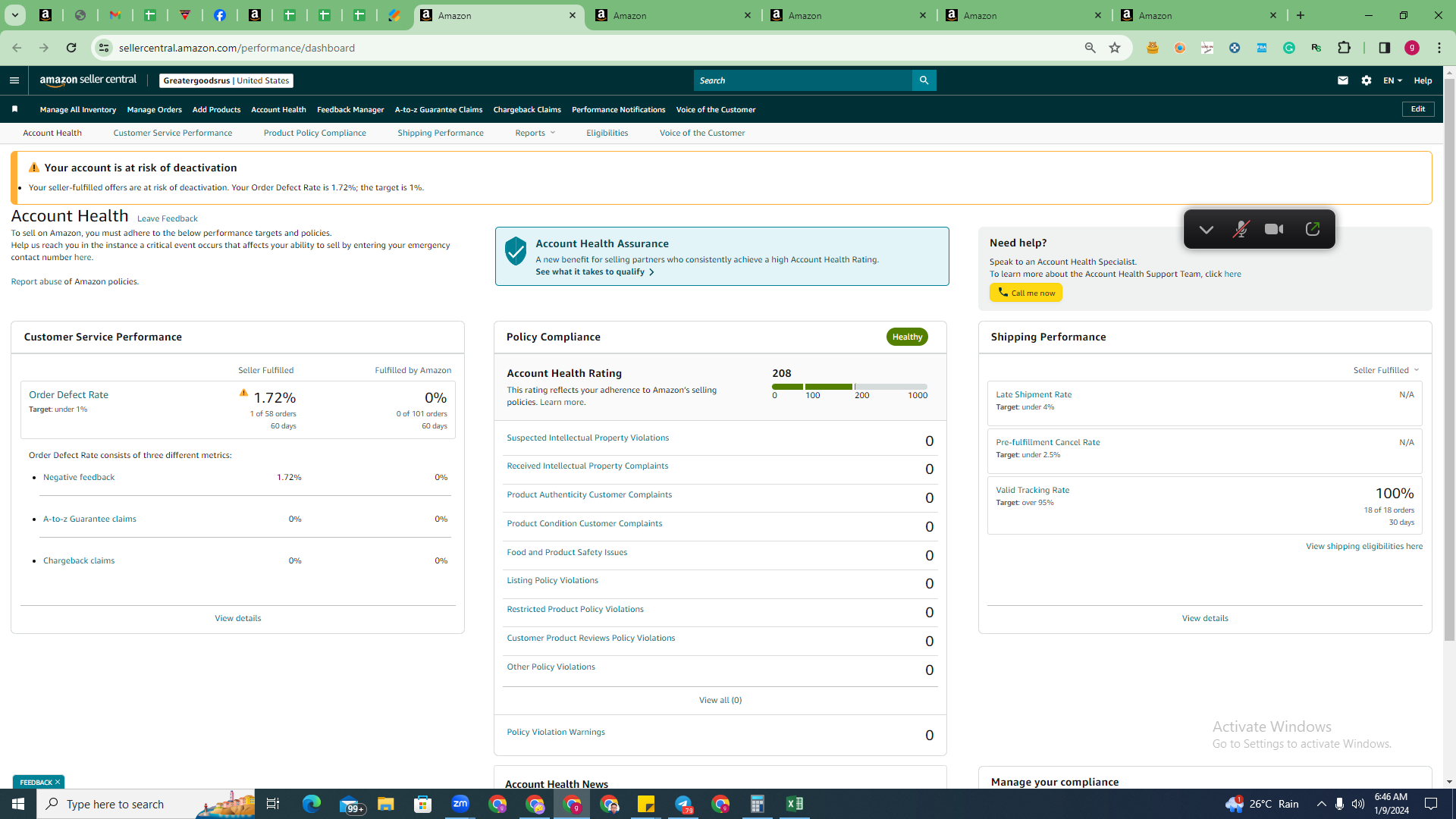Switch to Customer Service Performance tab

pos(173,133)
